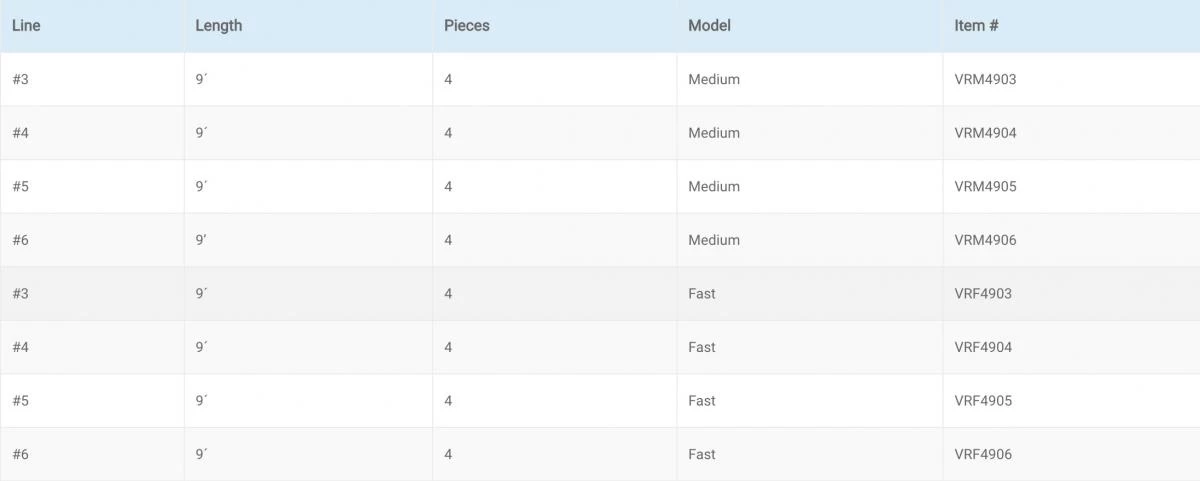The width and height of the screenshot is (1200, 481).
Task: Click the Line column header
Action: 26,26
